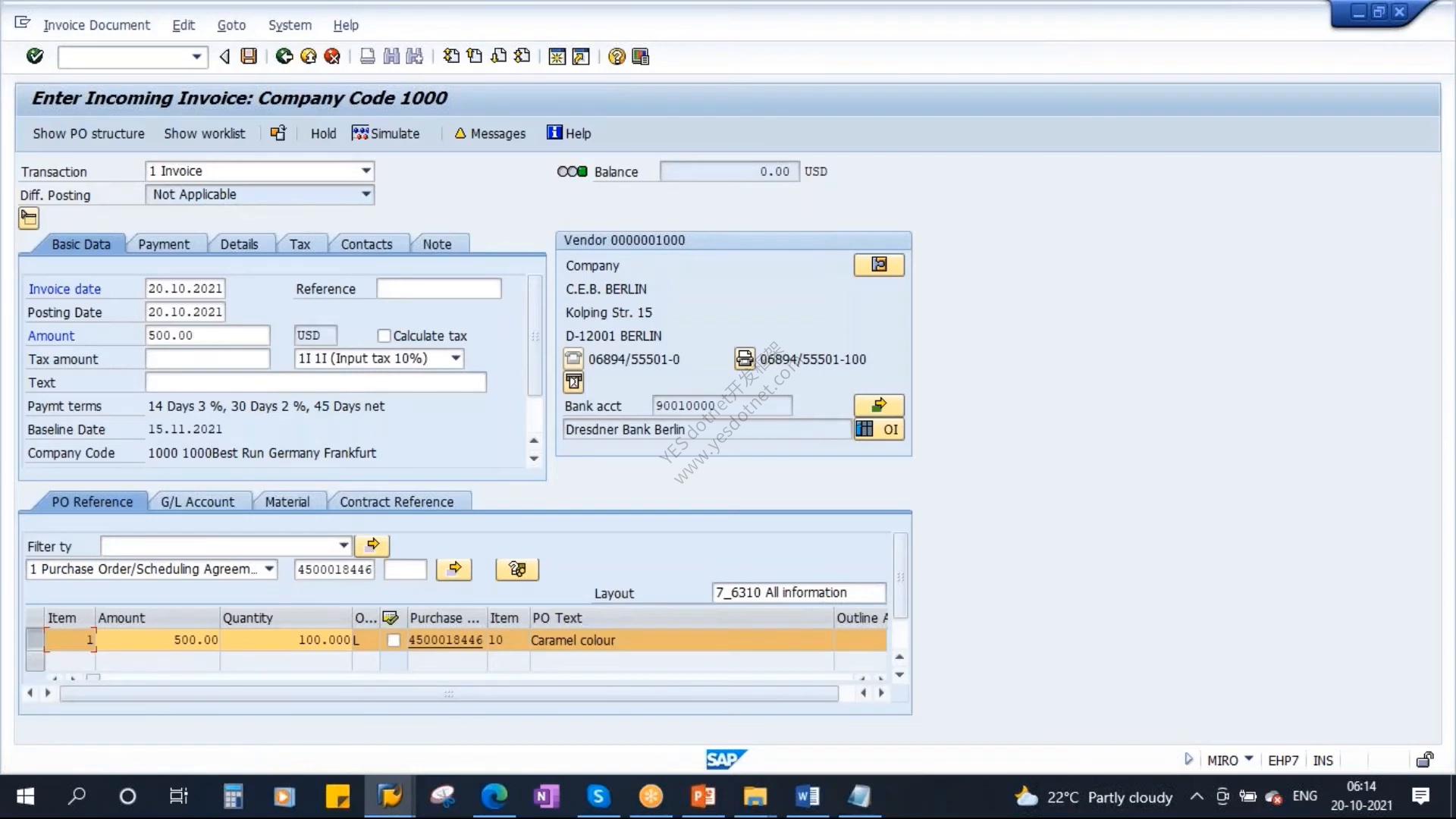Enable the Calculate tax checkbox
This screenshot has width=1456, height=819.
point(384,335)
